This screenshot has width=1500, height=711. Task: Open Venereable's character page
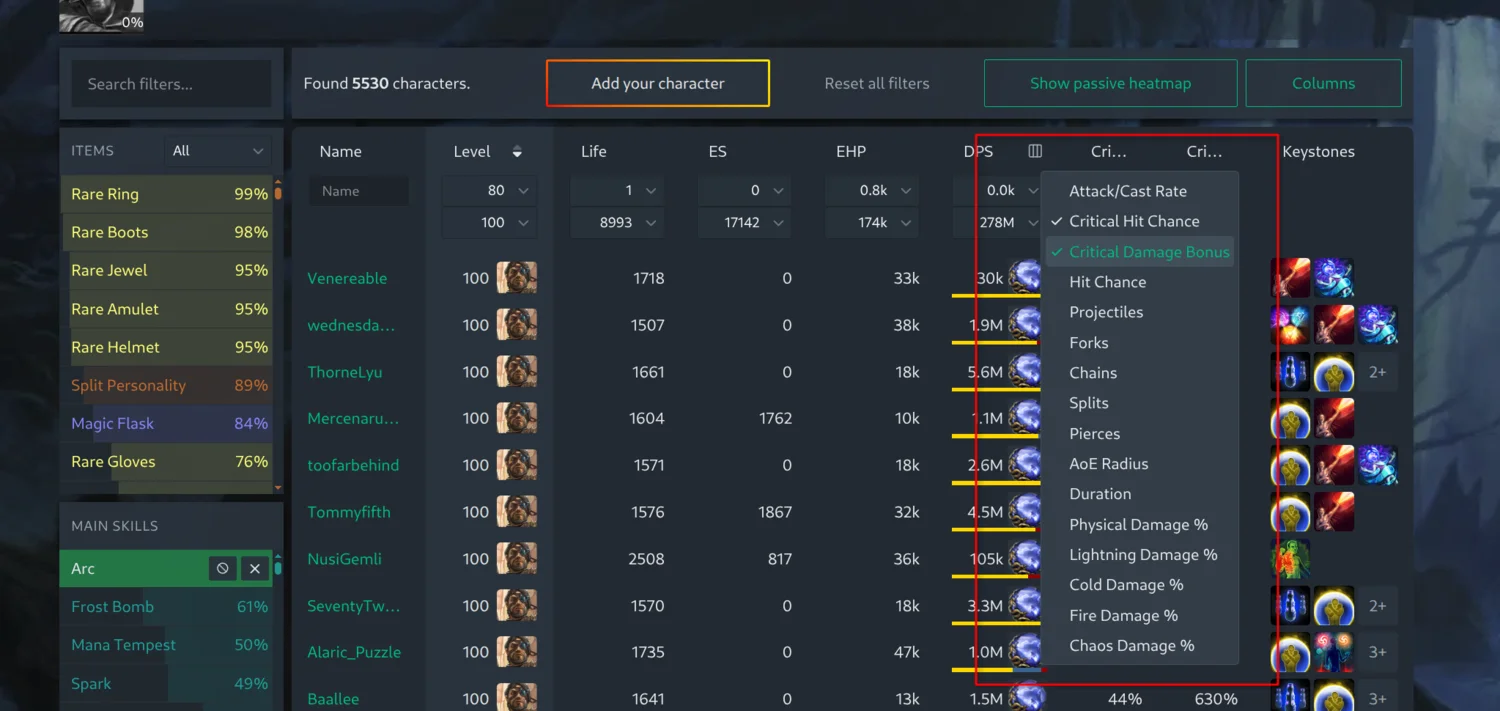347,278
